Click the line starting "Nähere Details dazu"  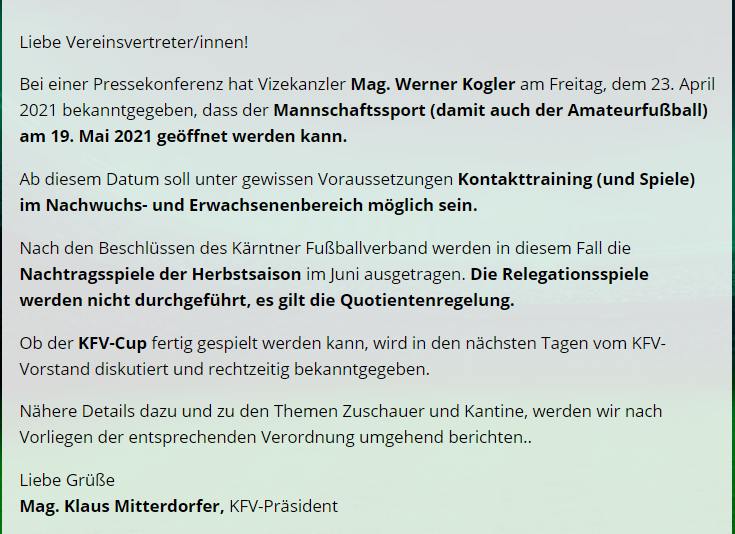(x=340, y=411)
